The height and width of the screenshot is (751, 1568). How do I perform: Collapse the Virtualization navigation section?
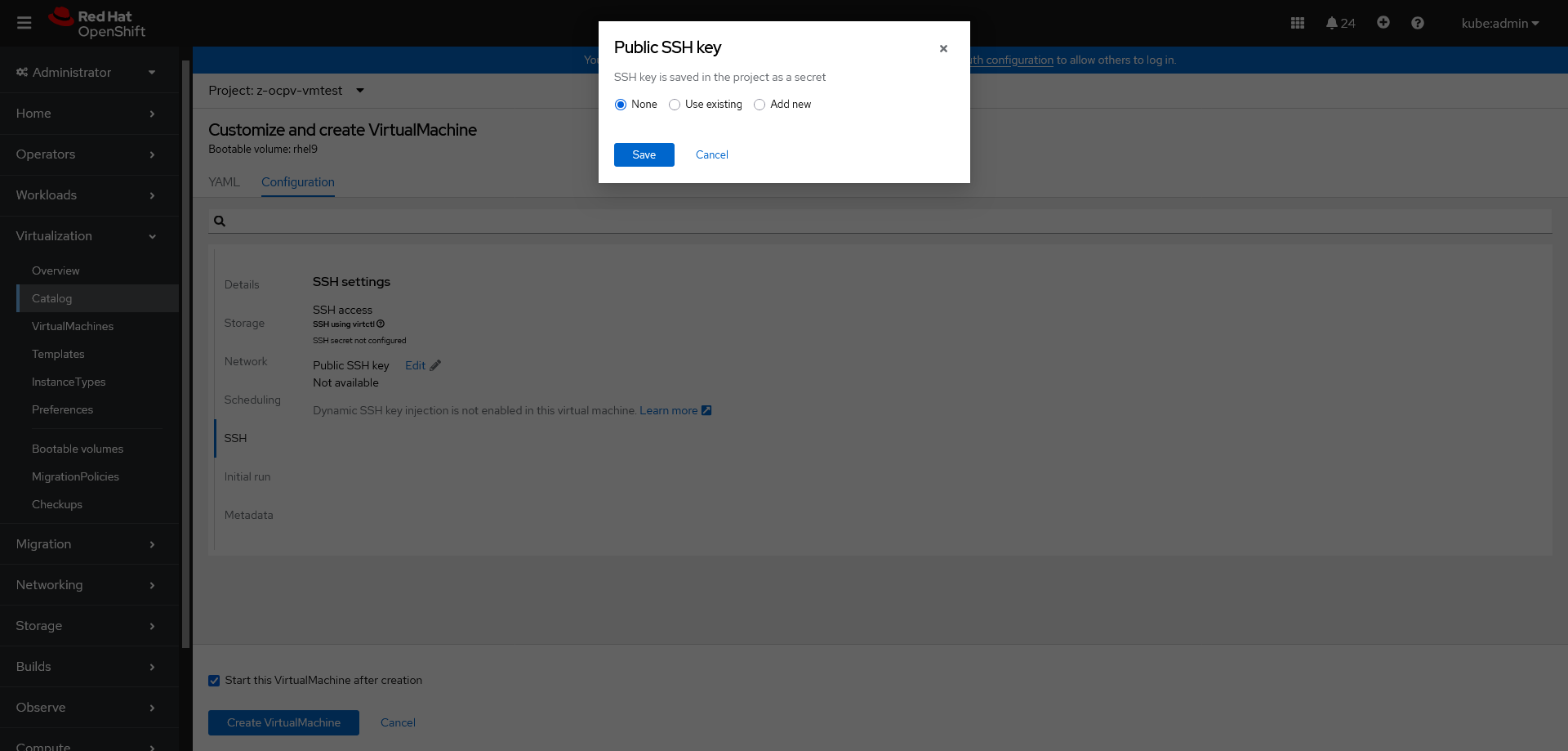(90, 236)
